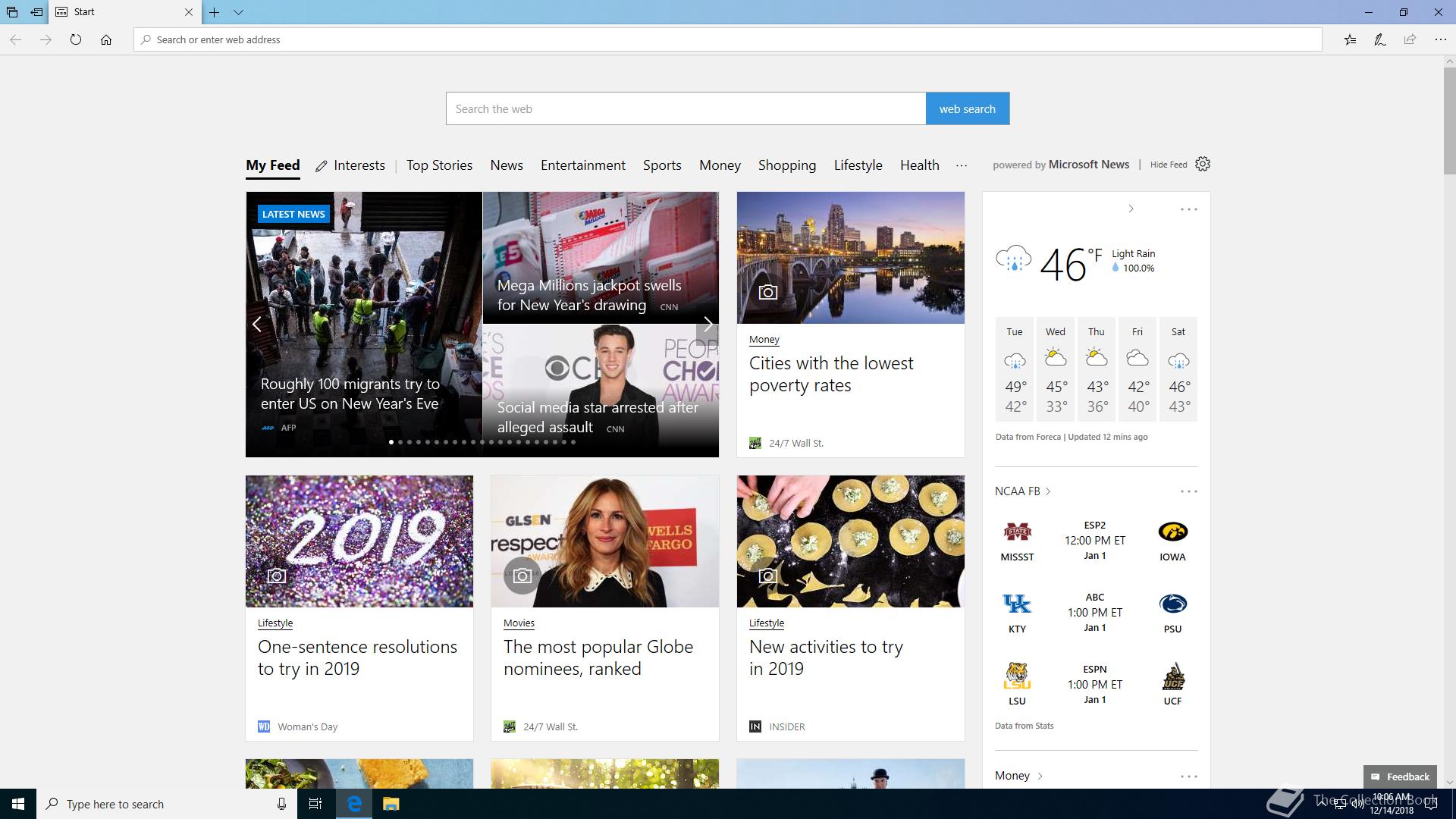Screen dimensions: 1456x819
Task: Click Hide Feed link
Action: (x=1169, y=165)
